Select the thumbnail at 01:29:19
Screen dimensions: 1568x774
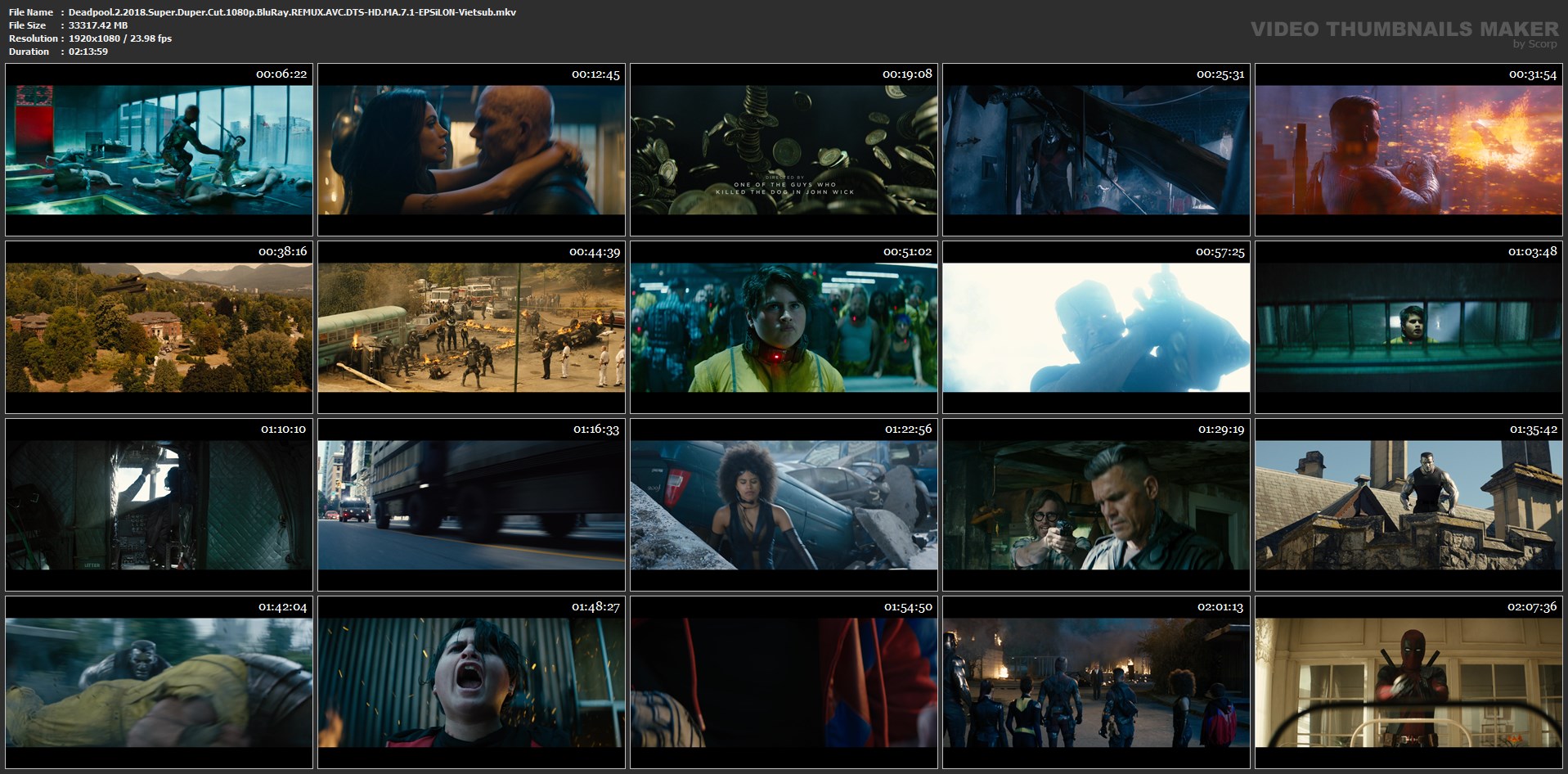(1096, 505)
